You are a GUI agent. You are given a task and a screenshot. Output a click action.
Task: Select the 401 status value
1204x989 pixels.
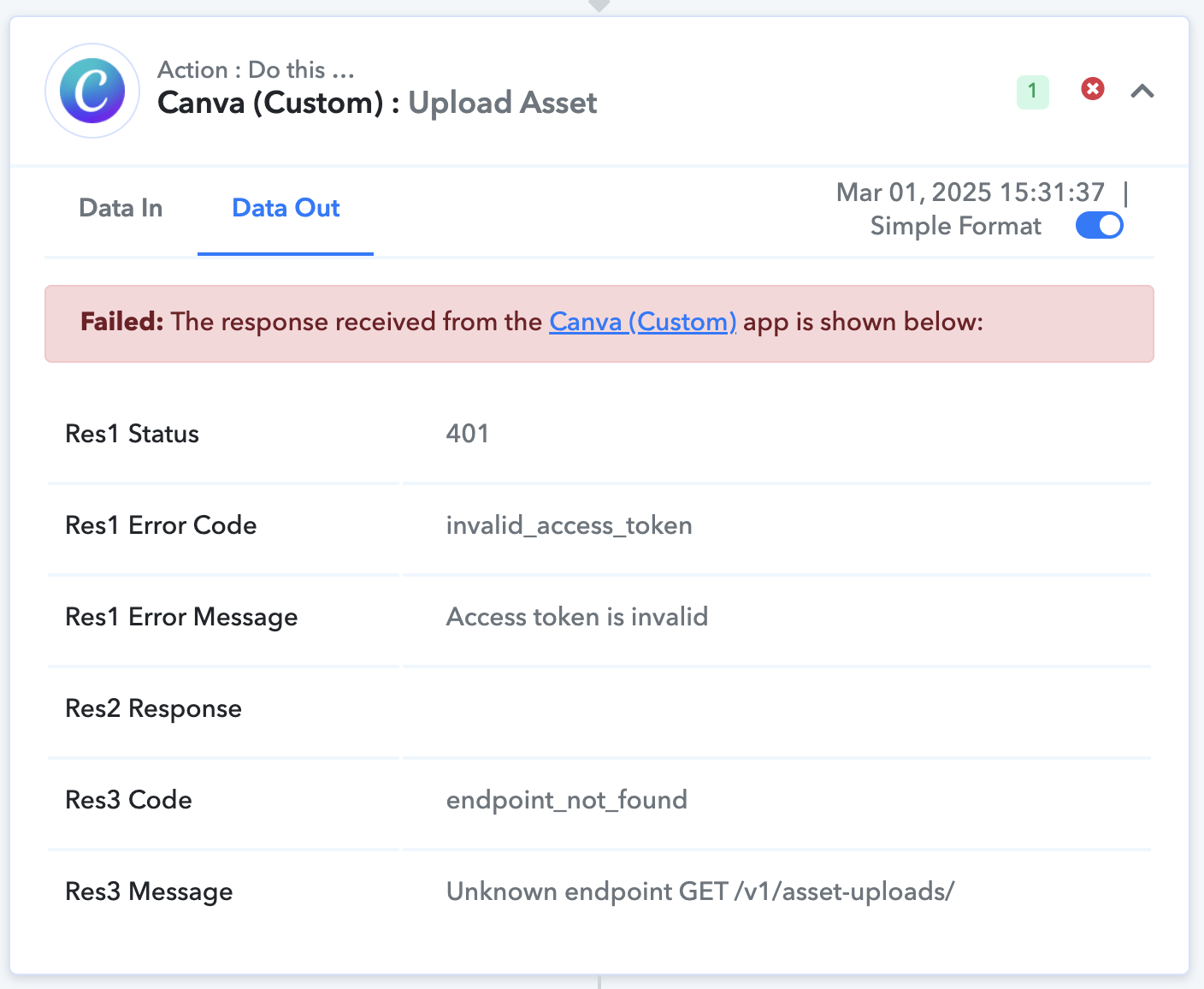(468, 434)
